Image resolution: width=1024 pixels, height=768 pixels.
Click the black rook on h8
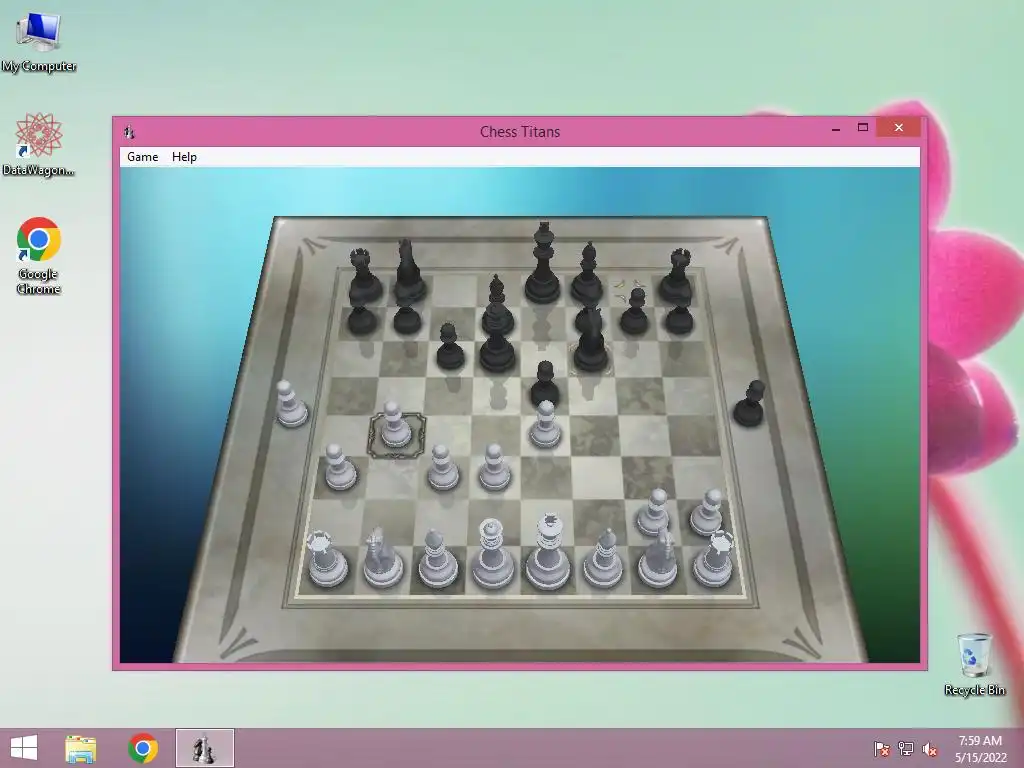(x=677, y=276)
